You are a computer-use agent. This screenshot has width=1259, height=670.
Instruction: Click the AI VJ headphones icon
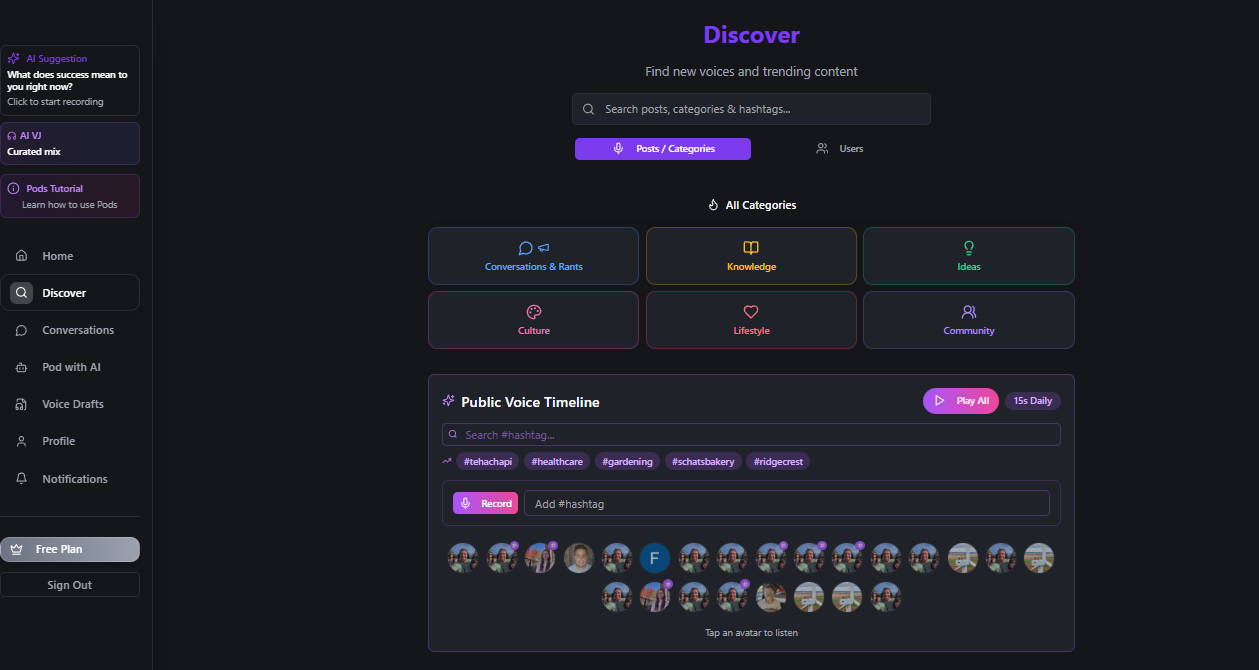(12, 135)
